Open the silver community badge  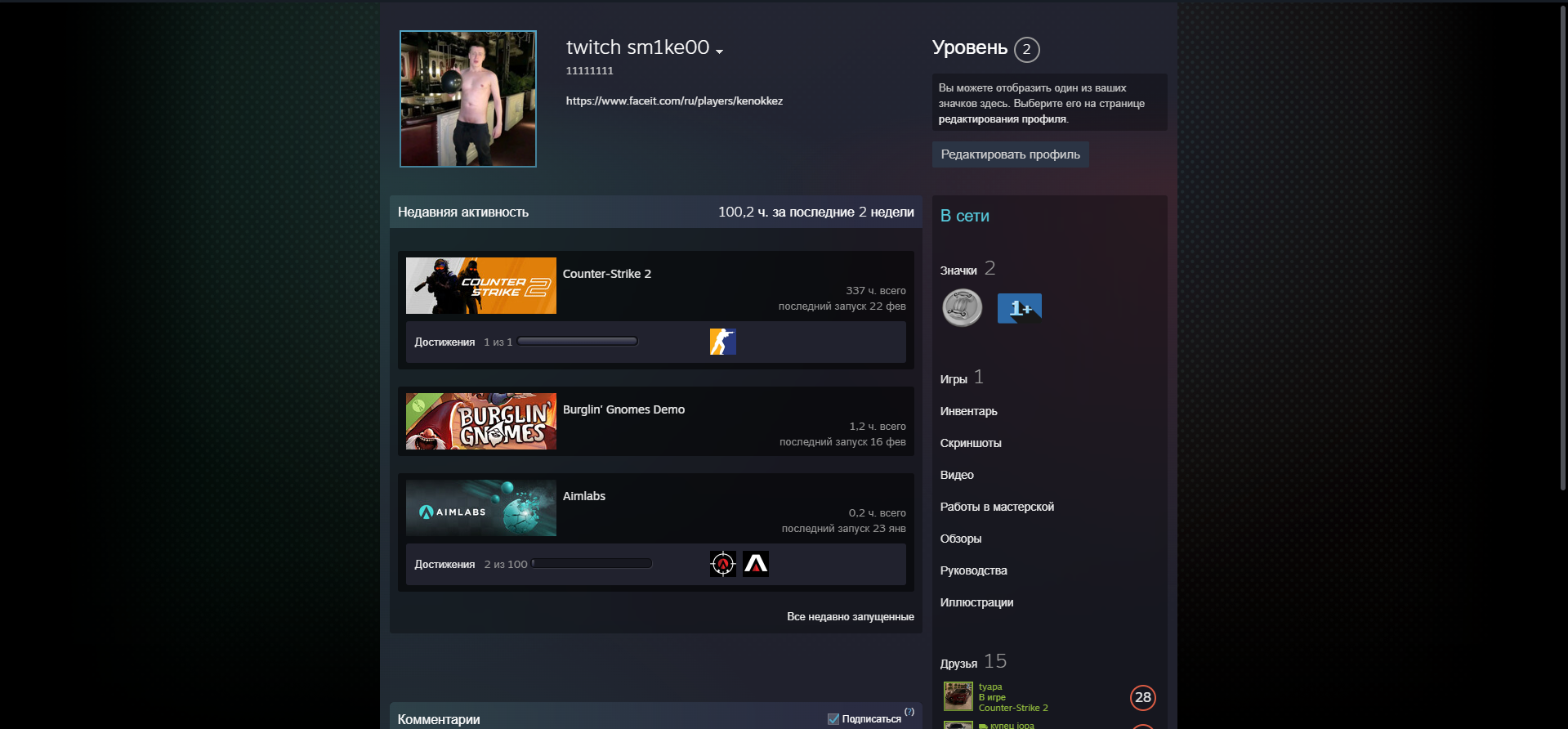962,309
